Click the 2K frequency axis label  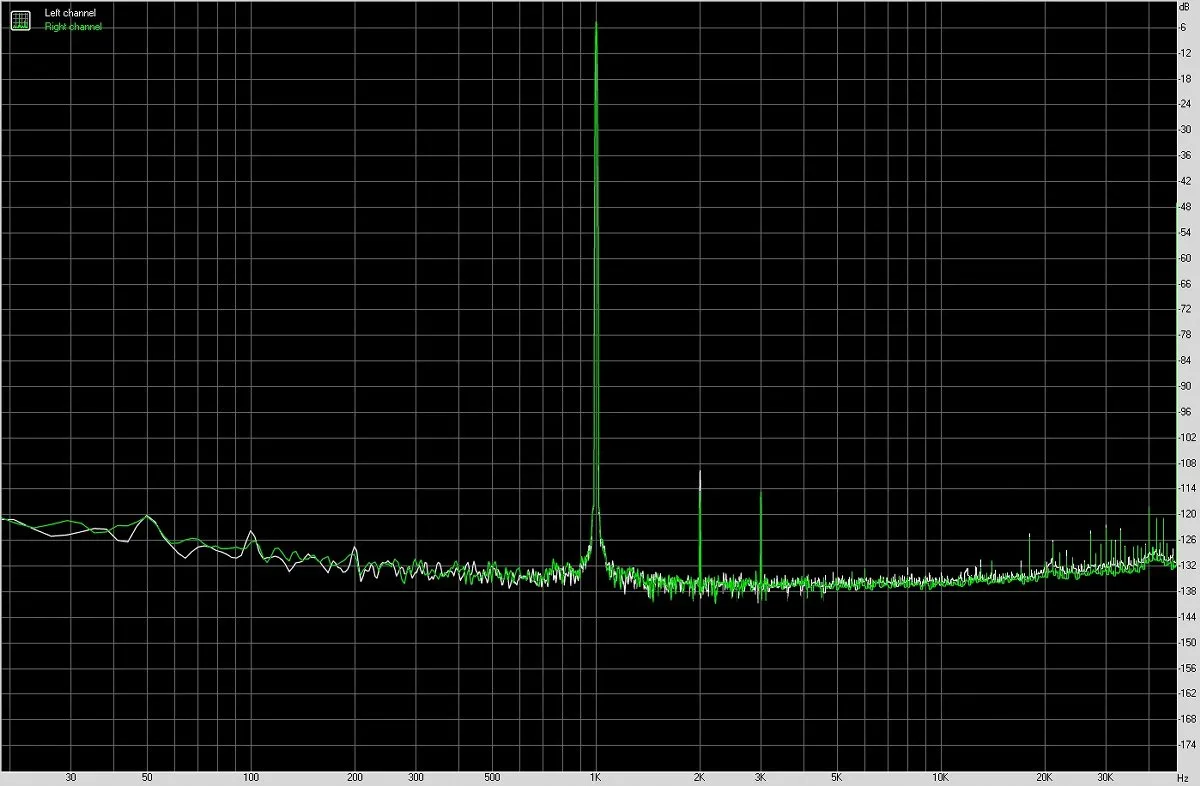(699, 776)
